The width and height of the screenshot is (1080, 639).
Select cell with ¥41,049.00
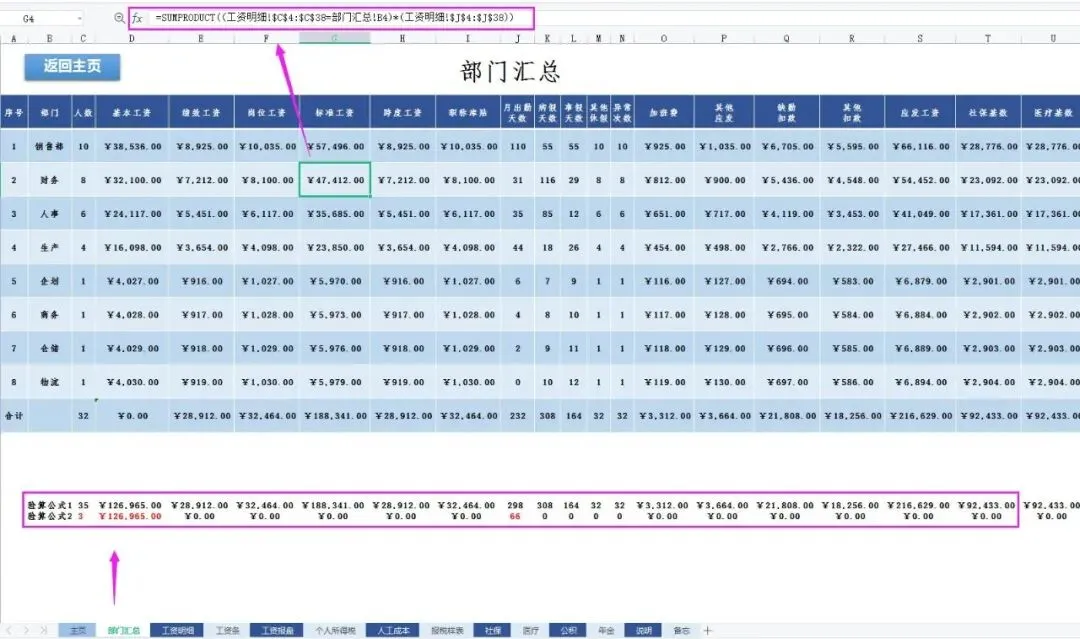[x=920, y=213]
